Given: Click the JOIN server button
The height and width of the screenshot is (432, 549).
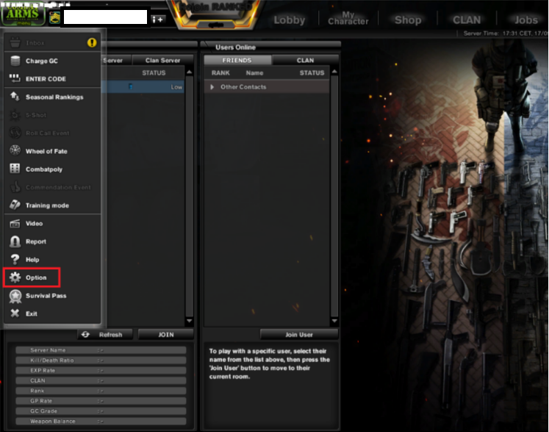Looking at the screenshot, I should pos(166,335).
